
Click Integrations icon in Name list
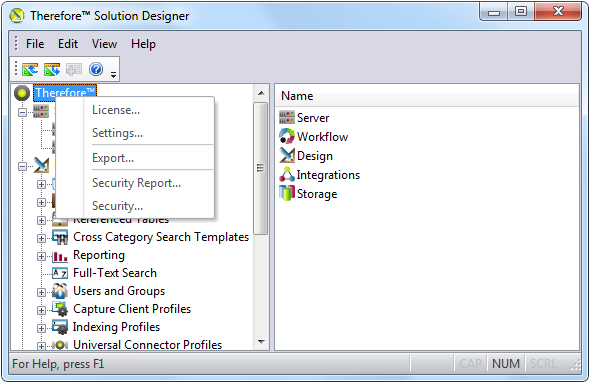click(x=287, y=175)
